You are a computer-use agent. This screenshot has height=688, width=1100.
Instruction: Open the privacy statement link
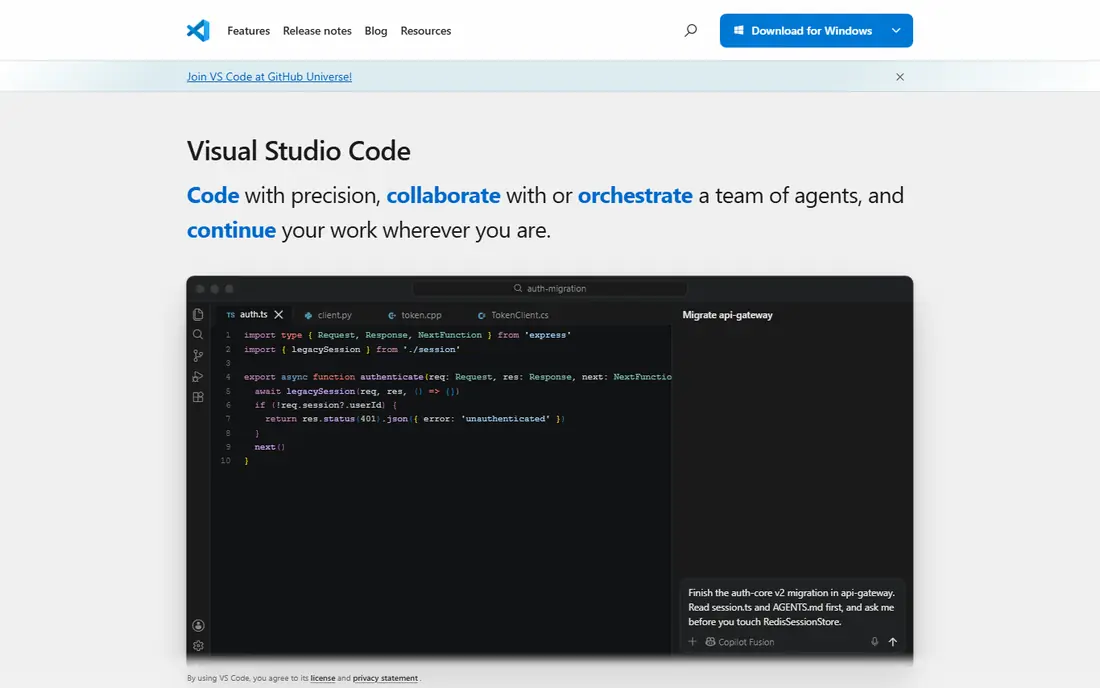coord(385,678)
